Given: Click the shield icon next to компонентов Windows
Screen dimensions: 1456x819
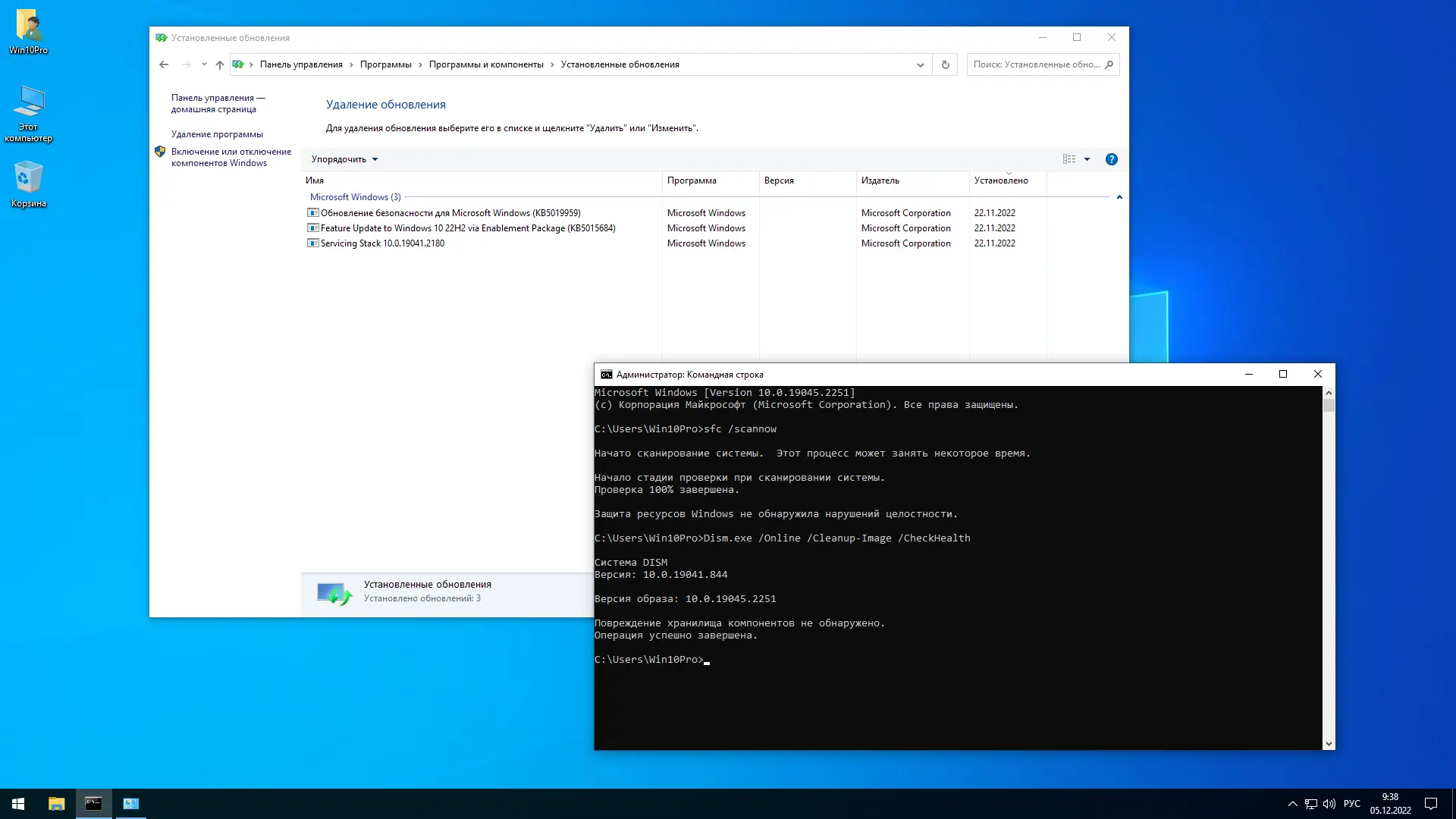Looking at the screenshot, I should pos(160,152).
